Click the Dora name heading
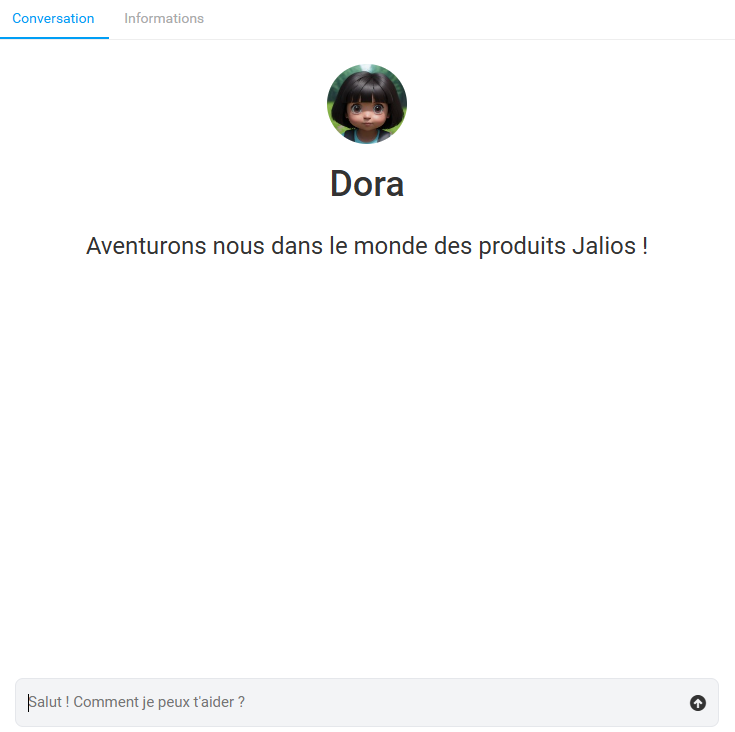 367,184
